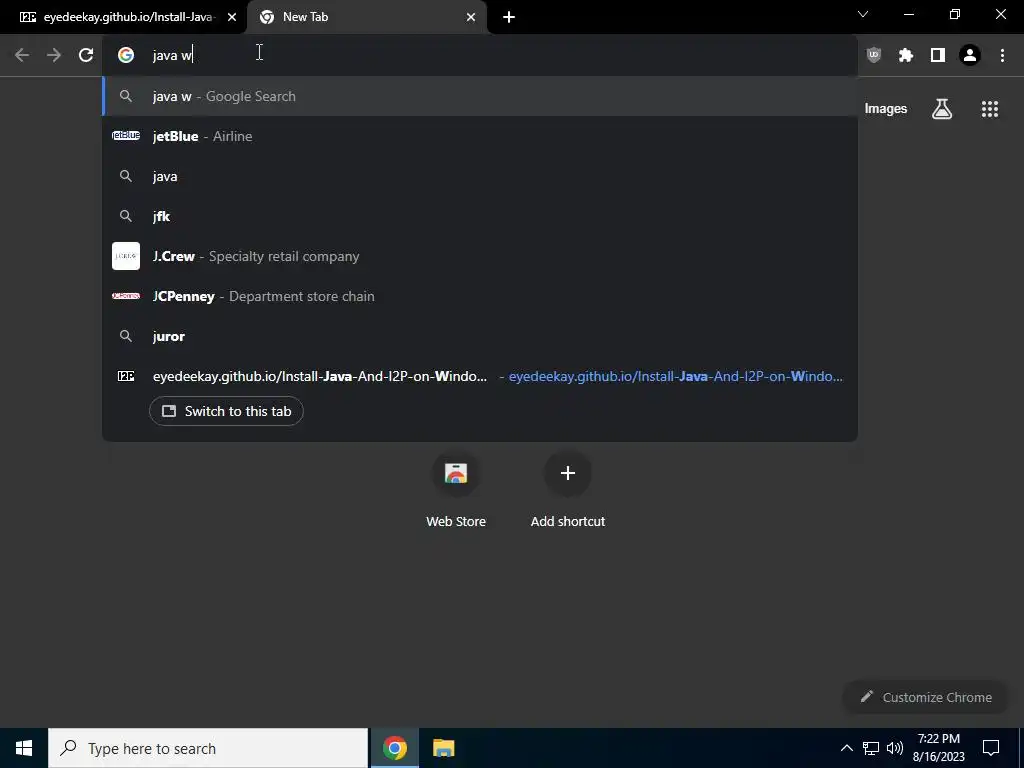
Task: Go back using the back arrow
Action: (x=22, y=55)
